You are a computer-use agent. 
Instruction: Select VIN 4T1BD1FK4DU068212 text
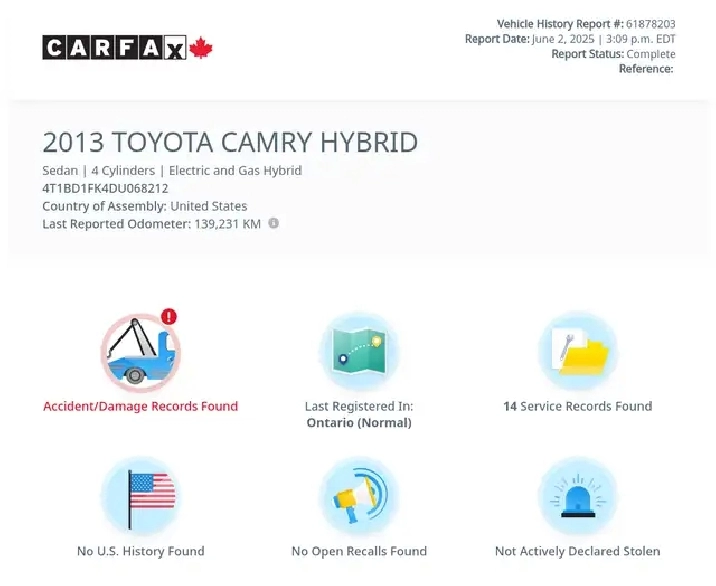(x=105, y=188)
